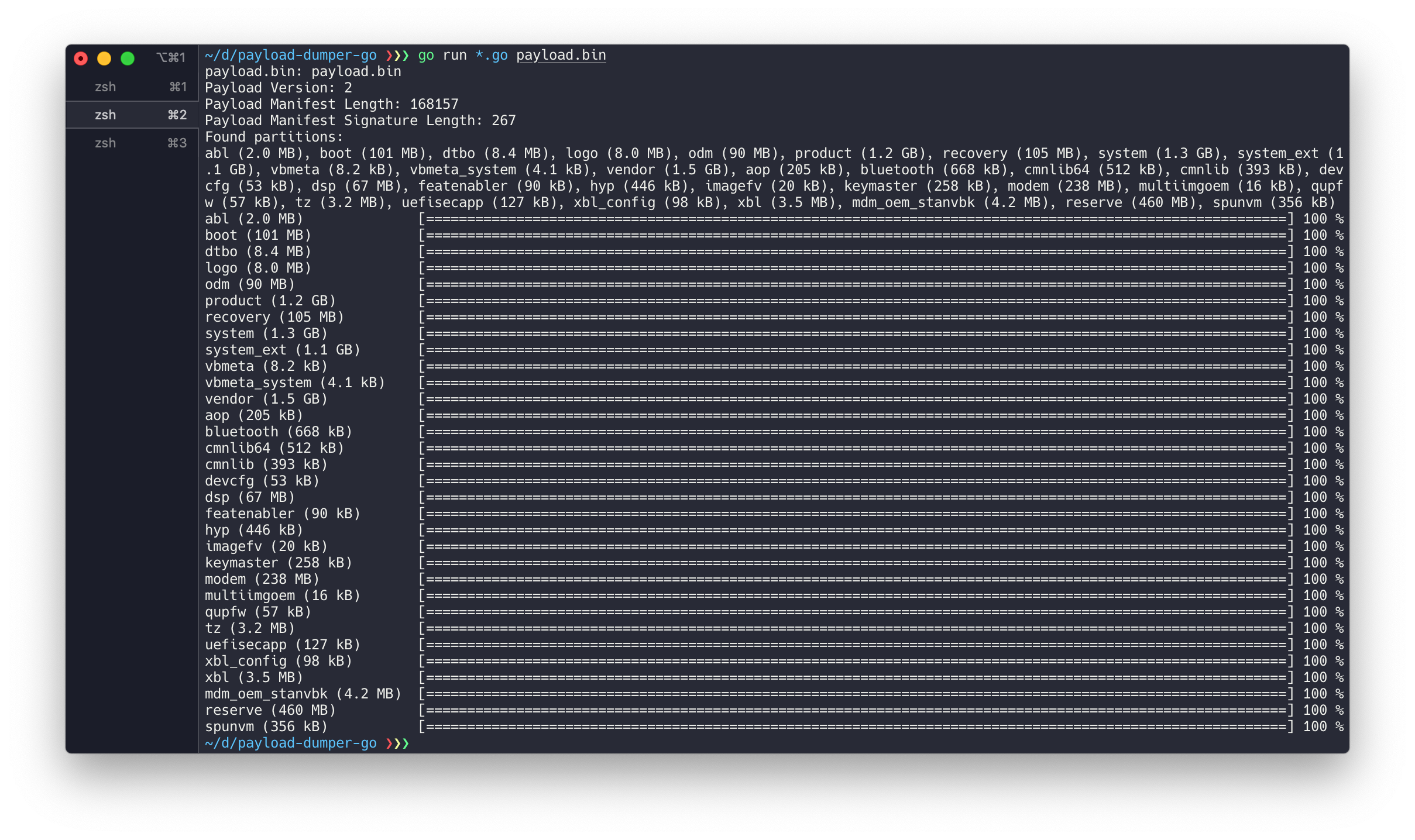Open the third zsh tab
The image size is (1415, 840).
pos(105,143)
